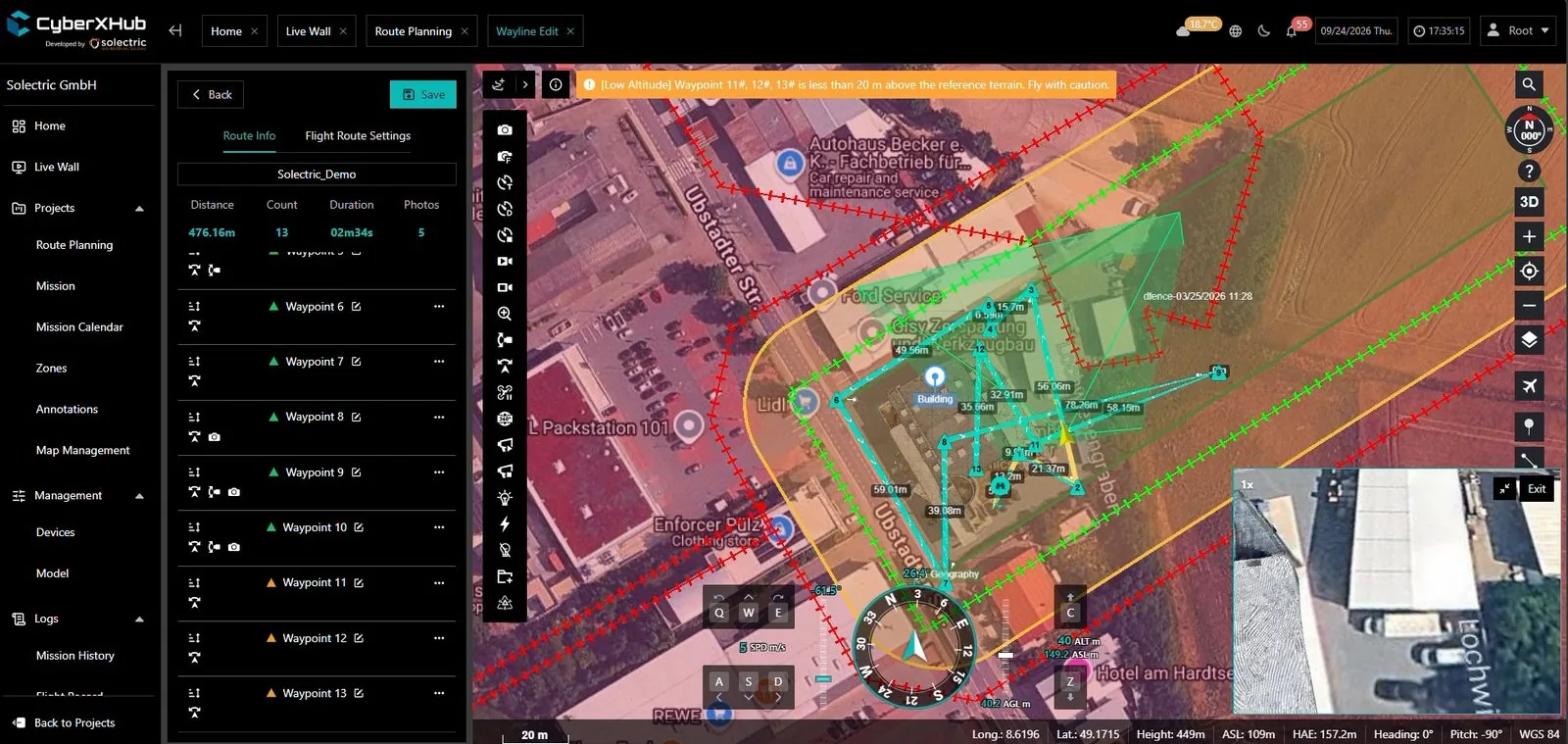Viewport: 1568px width, 744px height.
Task: Click the aircraft icon on map controls
Action: click(1529, 386)
